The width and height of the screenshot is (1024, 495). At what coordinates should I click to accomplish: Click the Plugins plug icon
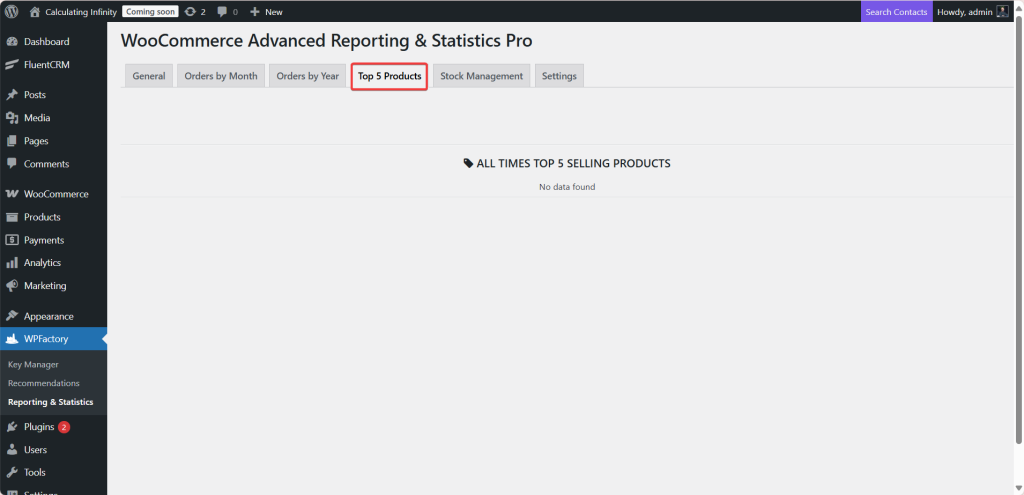coord(12,427)
